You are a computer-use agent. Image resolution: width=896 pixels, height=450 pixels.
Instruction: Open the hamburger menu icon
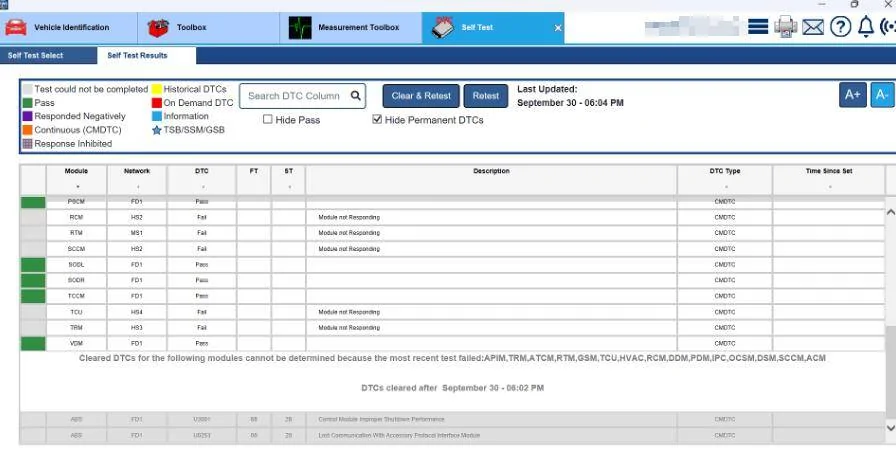click(x=758, y=27)
